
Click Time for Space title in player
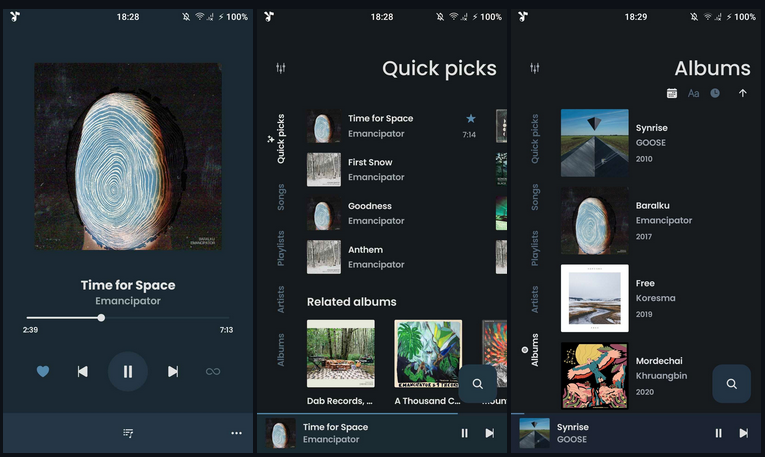pyautogui.click(x=128, y=285)
